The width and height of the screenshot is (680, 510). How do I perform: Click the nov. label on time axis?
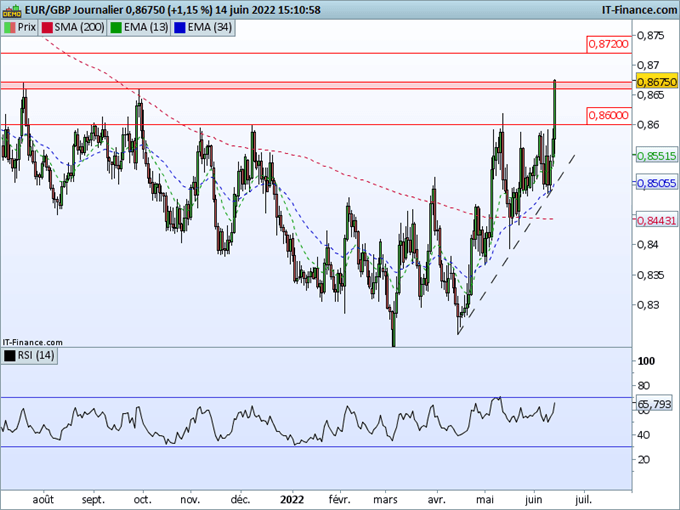190,500
